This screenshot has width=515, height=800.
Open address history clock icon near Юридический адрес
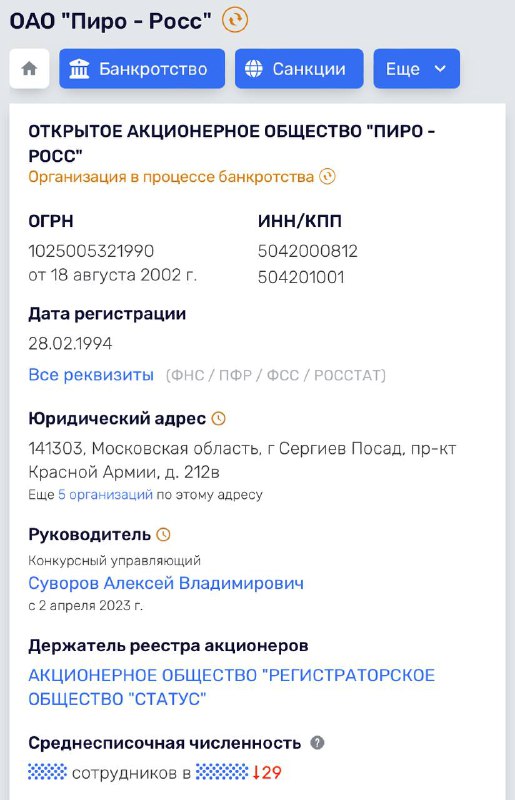pyautogui.click(x=218, y=419)
